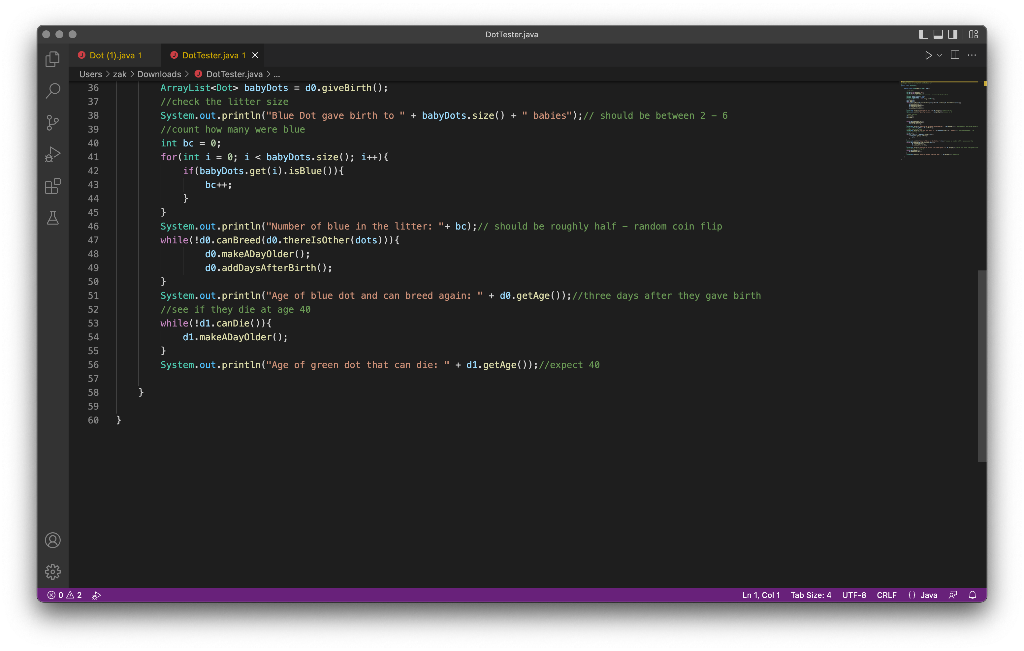Click the editor vertical scrollbar thumb
Viewport: 1024px width, 651px height.
(981, 365)
